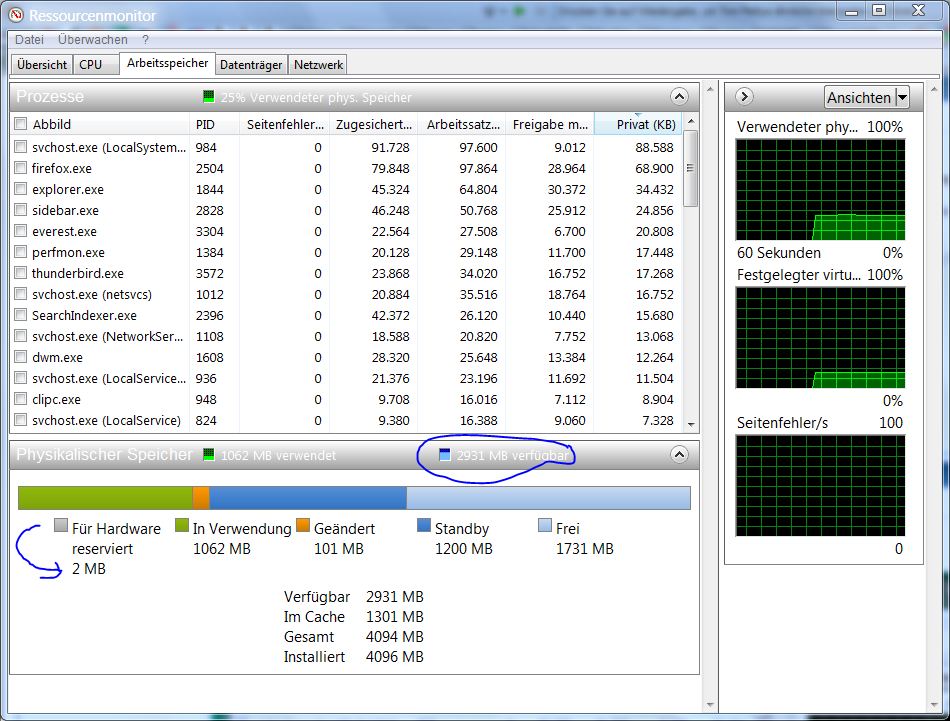
Task: Toggle the select-all checkbox next to Abbild
Action: pos(21,124)
